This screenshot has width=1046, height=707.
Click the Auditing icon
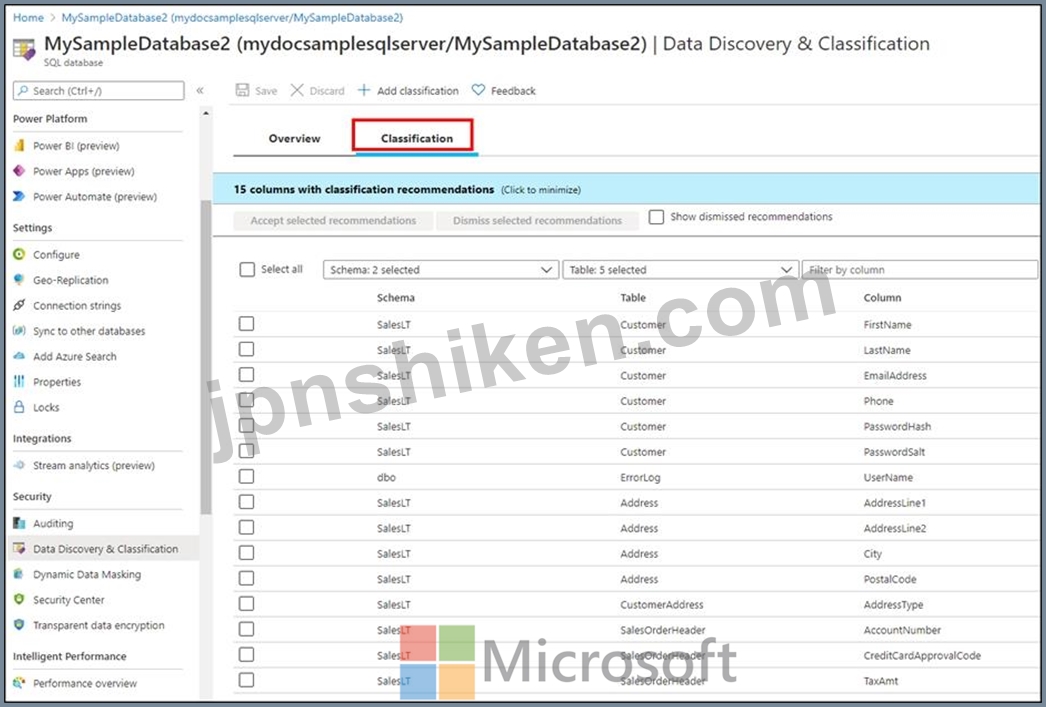click(19, 523)
